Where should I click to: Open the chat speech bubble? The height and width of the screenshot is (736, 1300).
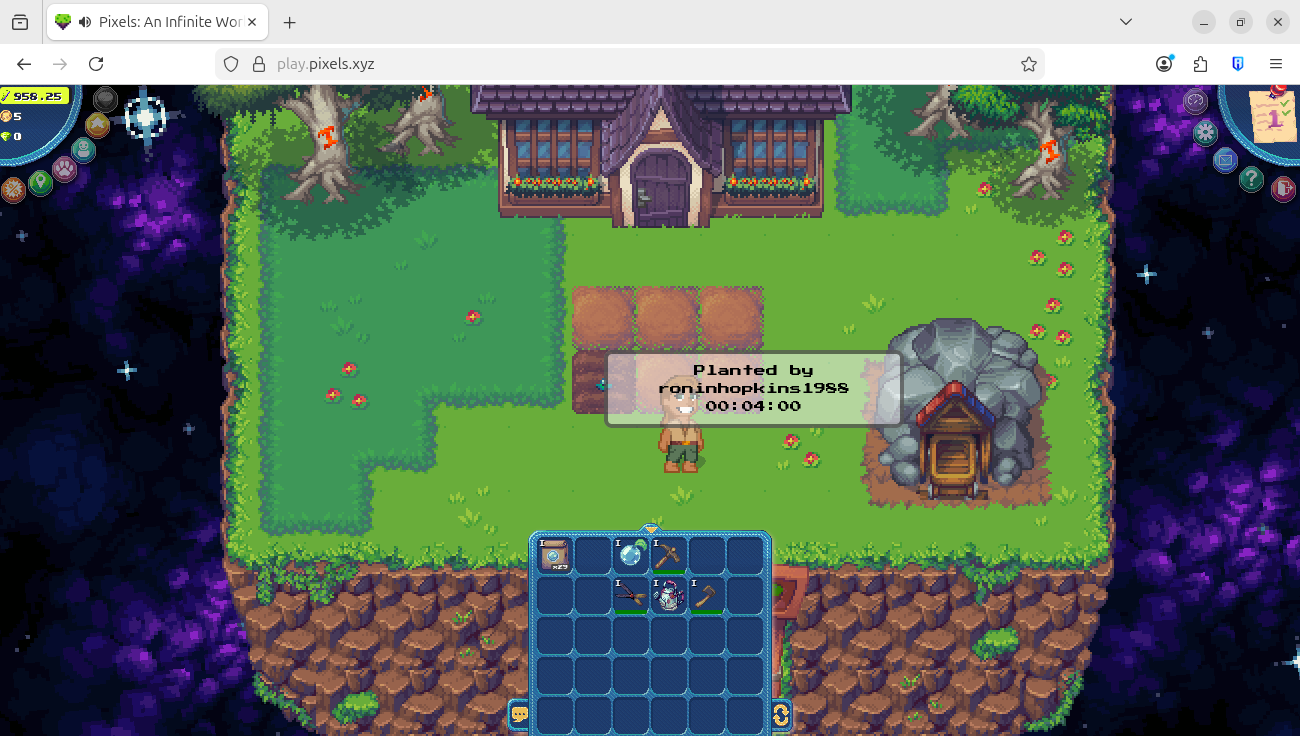tap(519, 714)
